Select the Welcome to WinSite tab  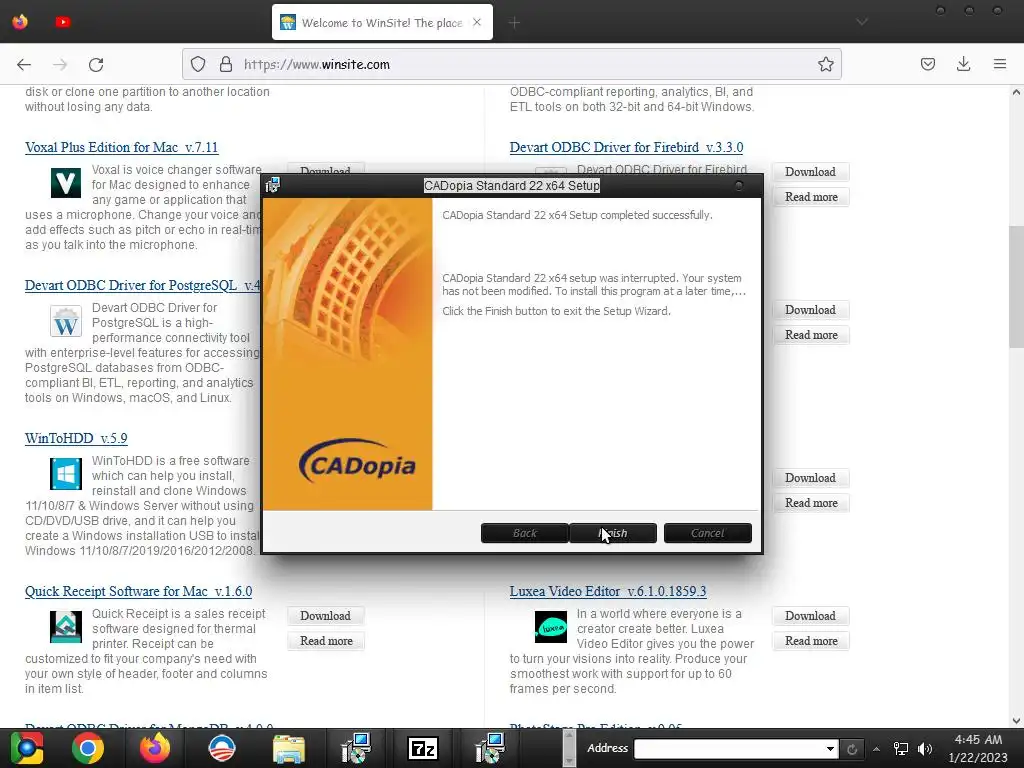click(382, 23)
